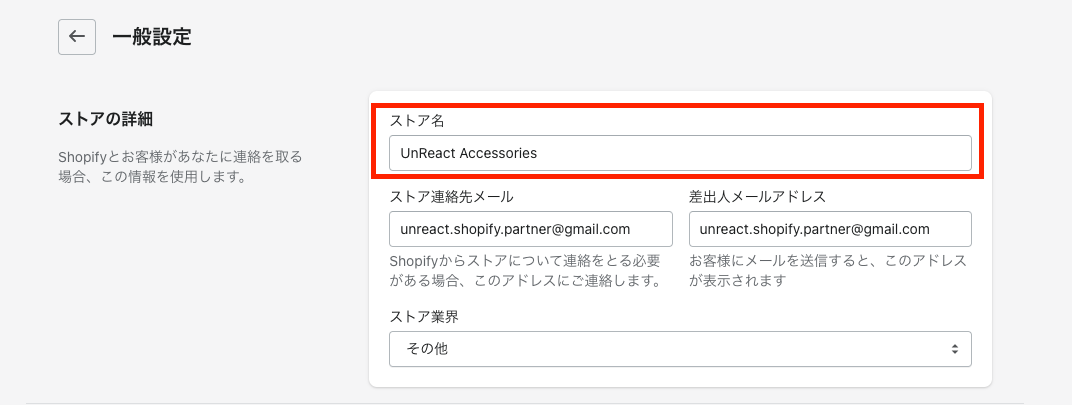The width and height of the screenshot is (1072, 405).
Task: Go back using the left arrow button
Action: (77, 37)
